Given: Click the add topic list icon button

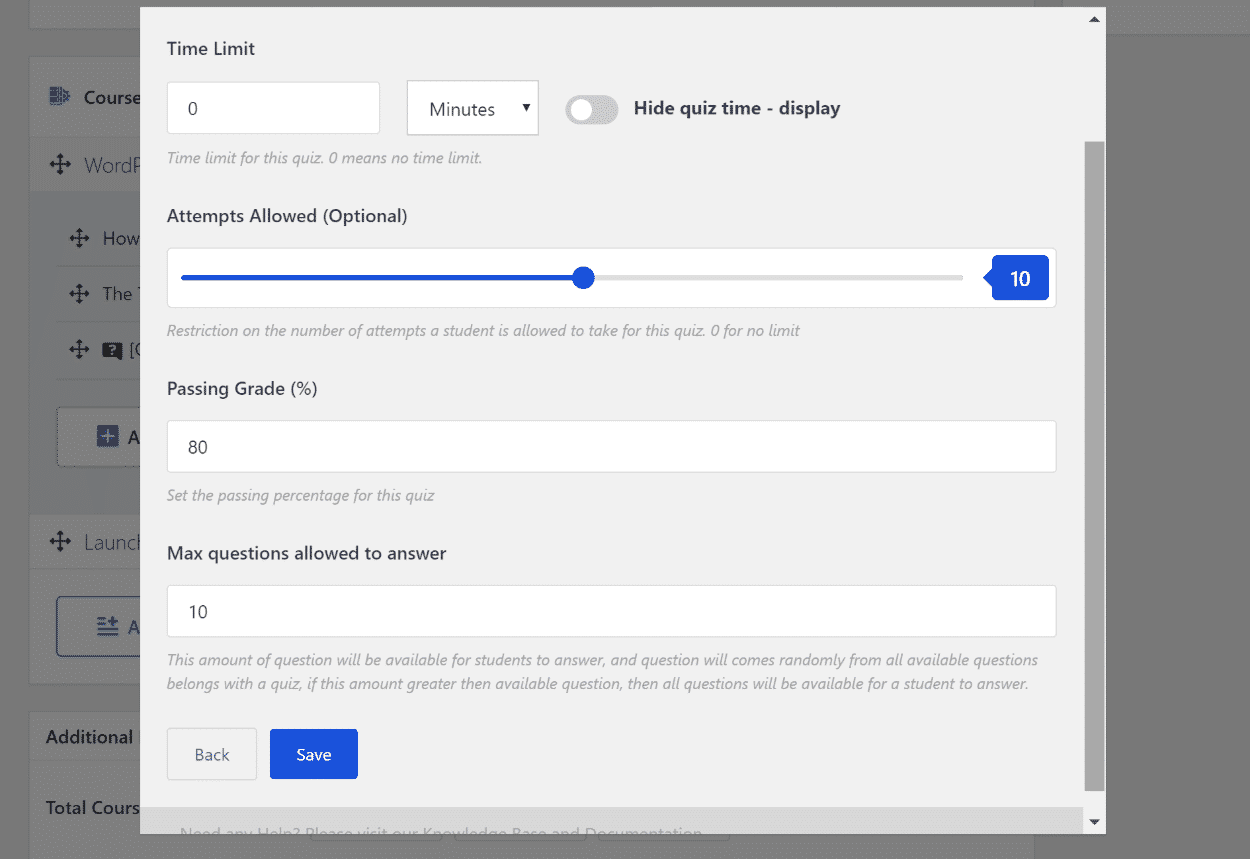Looking at the screenshot, I should pos(107,626).
